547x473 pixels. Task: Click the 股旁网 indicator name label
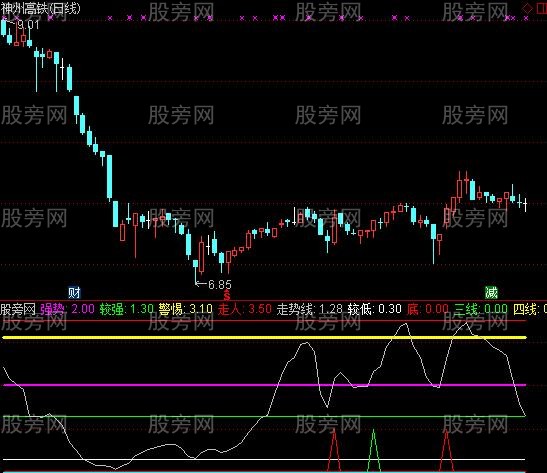[x=18, y=309]
